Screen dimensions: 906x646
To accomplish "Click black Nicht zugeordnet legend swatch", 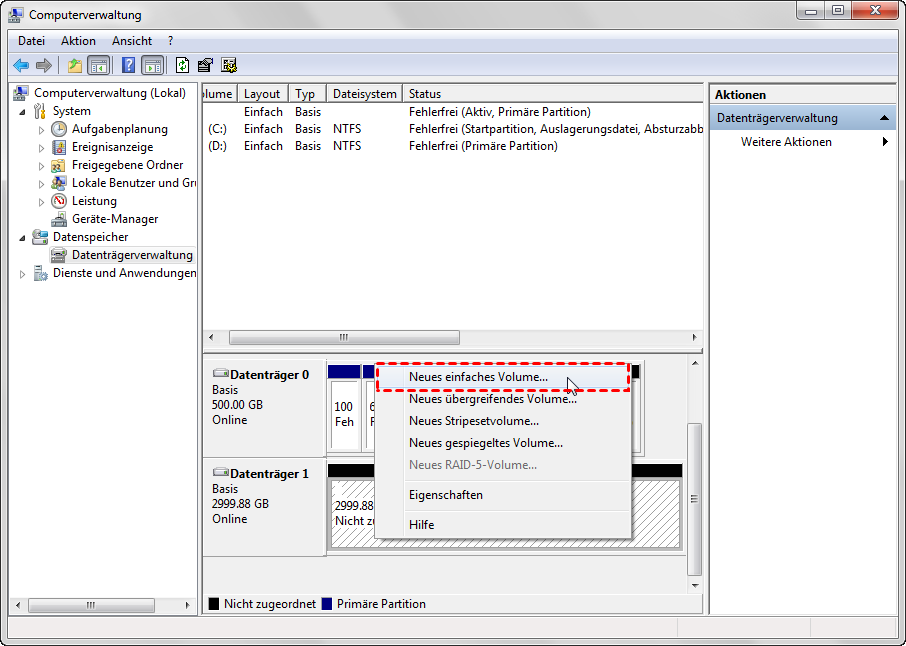I will [214, 604].
